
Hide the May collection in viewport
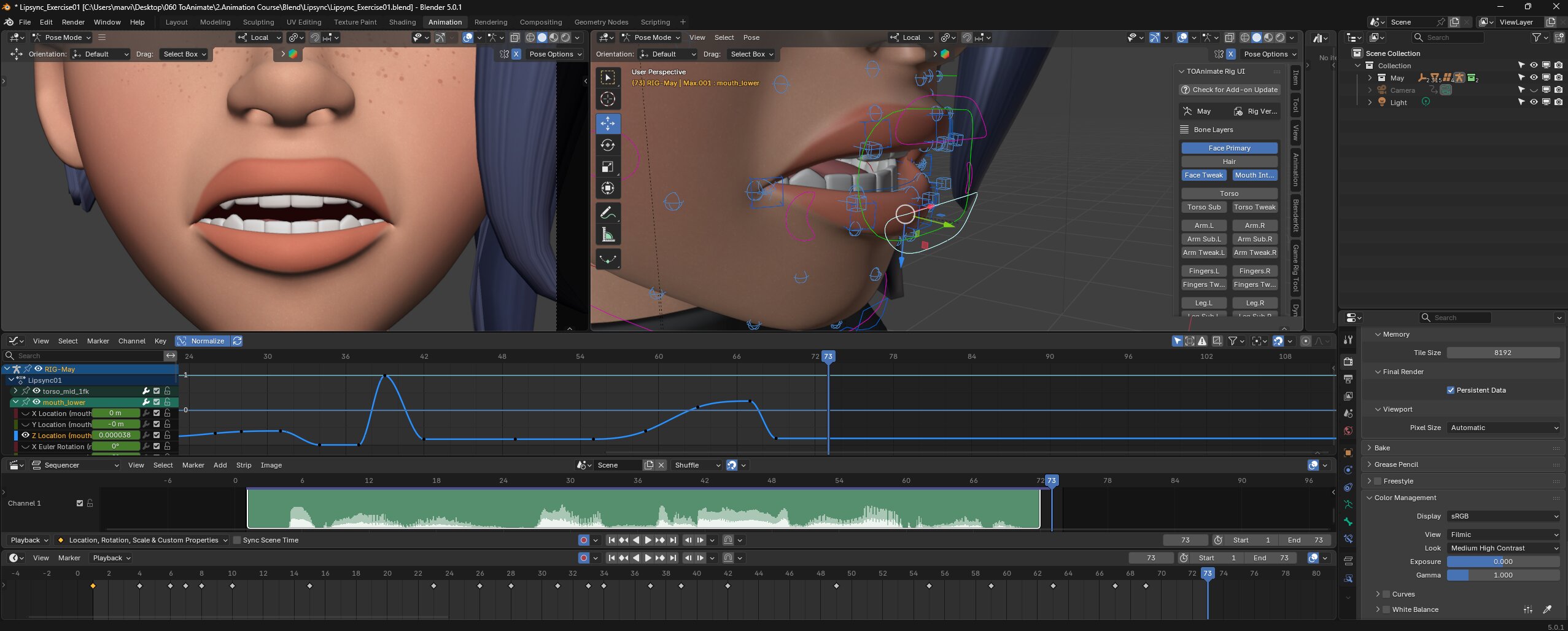[x=1533, y=78]
